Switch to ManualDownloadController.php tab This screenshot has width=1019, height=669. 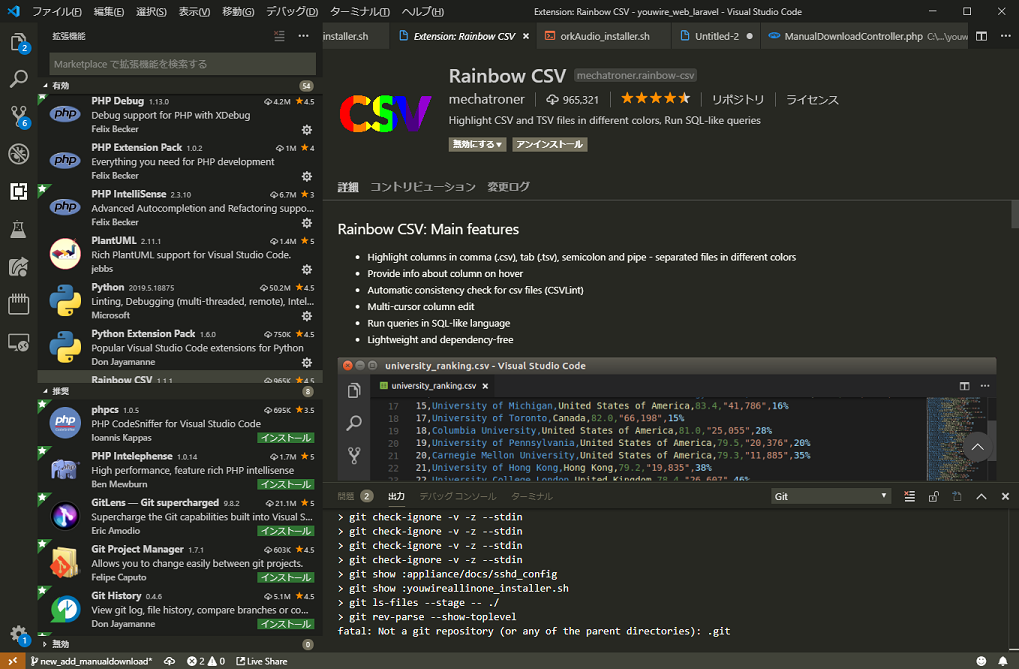click(x=864, y=36)
